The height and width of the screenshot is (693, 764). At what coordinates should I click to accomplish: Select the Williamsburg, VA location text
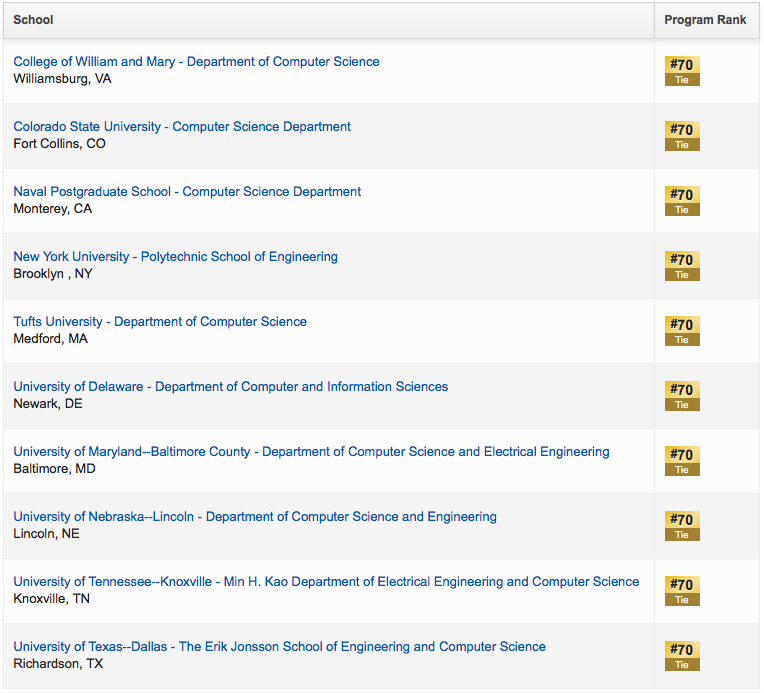tap(62, 79)
